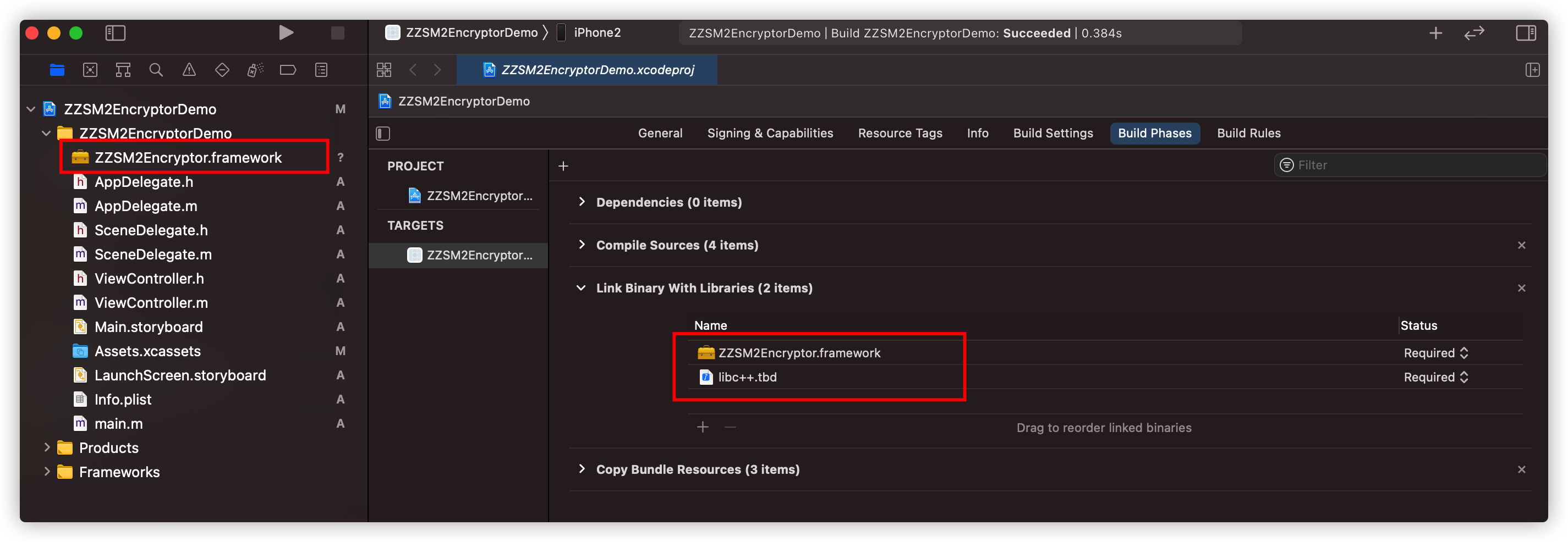Add a linked library with plus
The width and height of the screenshot is (1568, 542).
tap(703, 427)
